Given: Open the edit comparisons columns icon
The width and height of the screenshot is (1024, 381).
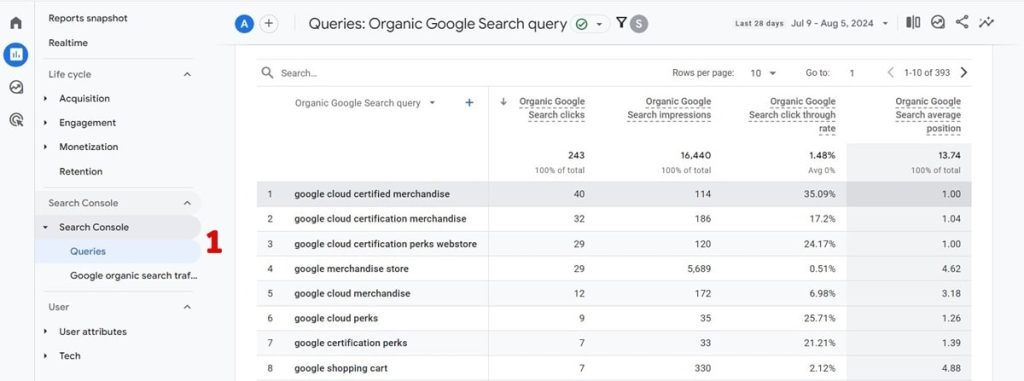Looking at the screenshot, I should (x=913, y=22).
